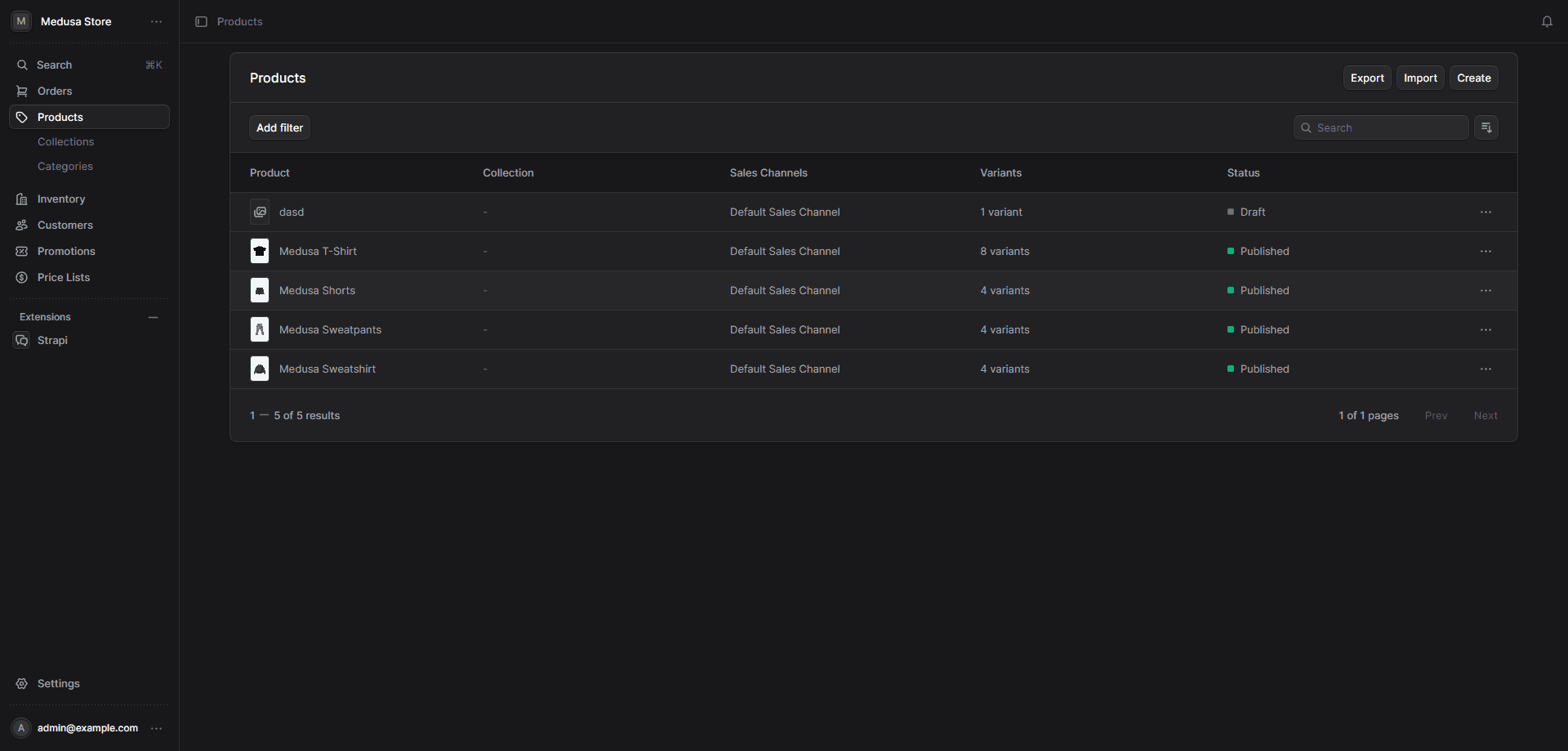Navigate to Collections submenu item
This screenshot has width=1568, height=751.
(65, 142)
